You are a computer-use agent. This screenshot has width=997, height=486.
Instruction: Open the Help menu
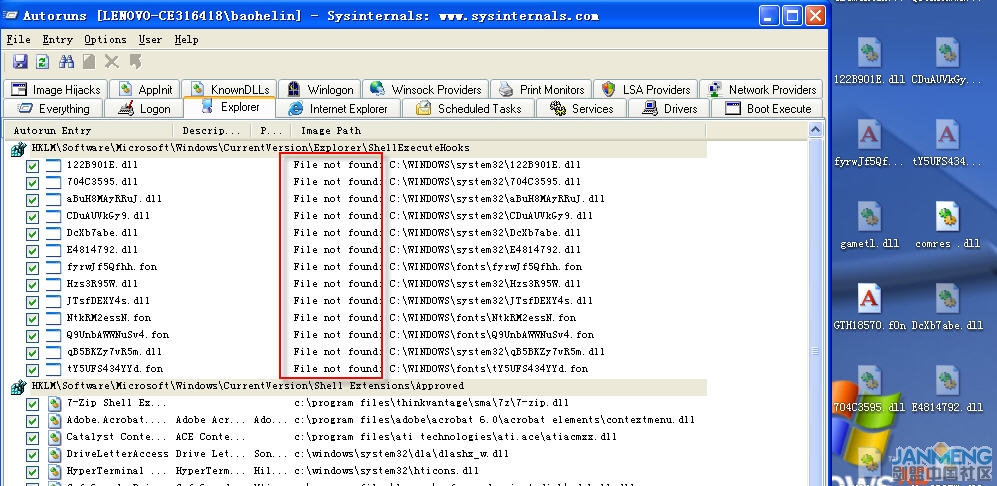(x=186, y=39)
